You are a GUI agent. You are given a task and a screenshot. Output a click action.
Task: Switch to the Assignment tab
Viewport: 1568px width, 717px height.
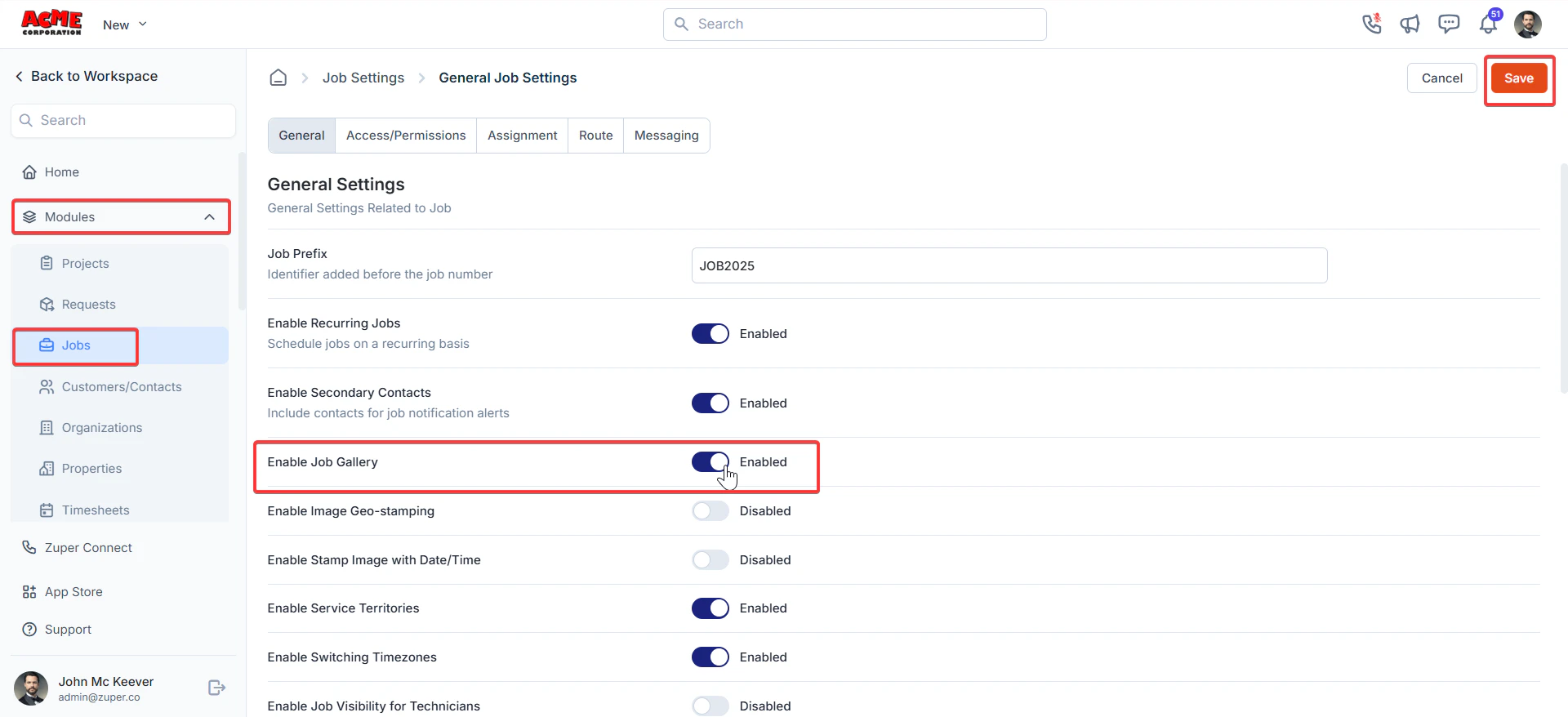click(x=523, y=136)
